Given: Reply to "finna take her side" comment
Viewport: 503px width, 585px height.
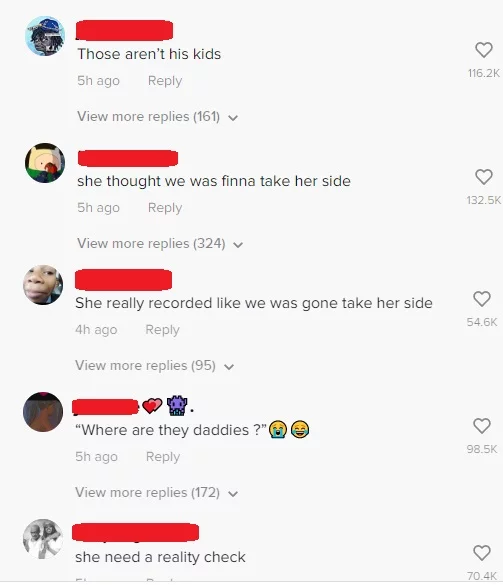Looking at the screenshot, I should point(165,207).
